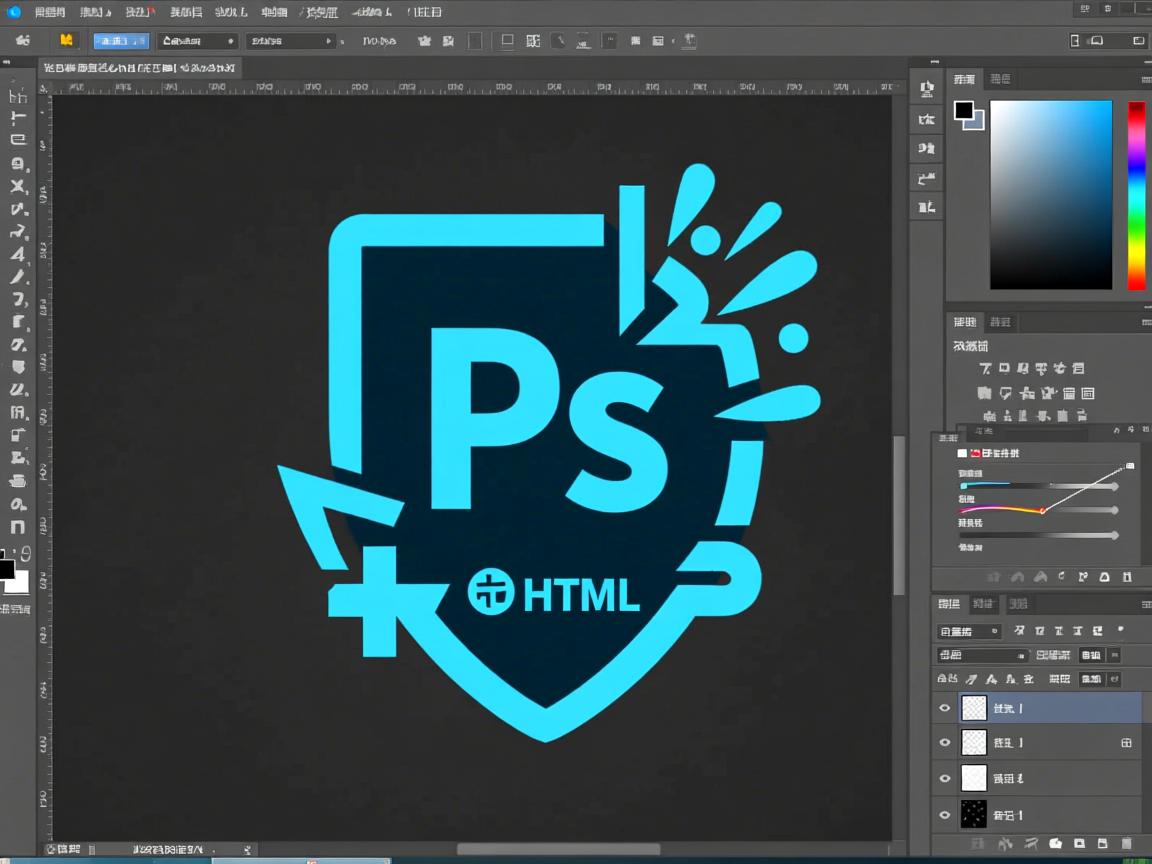Image resolution: width=1152 pixels, height=864 pixels.
Task: Click first adjustment icon in the adjustments panel
Action: click(983, 368)
